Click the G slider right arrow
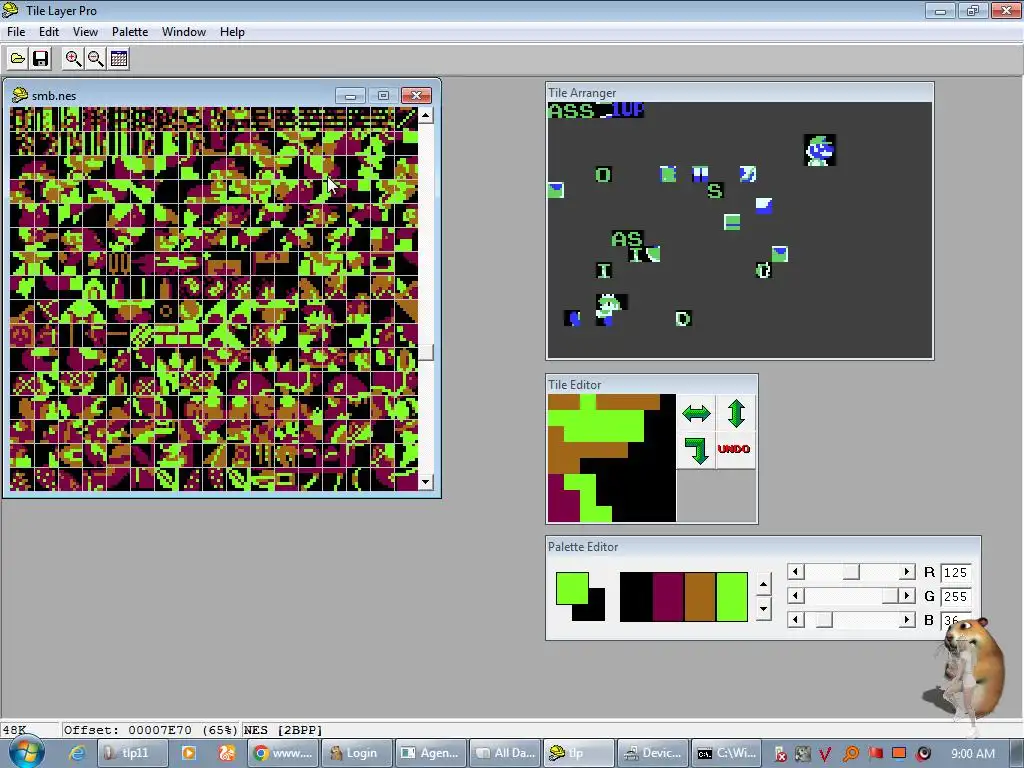This screenshot has width=1024, height=768. pyautogui.click(x=906, y=596)
